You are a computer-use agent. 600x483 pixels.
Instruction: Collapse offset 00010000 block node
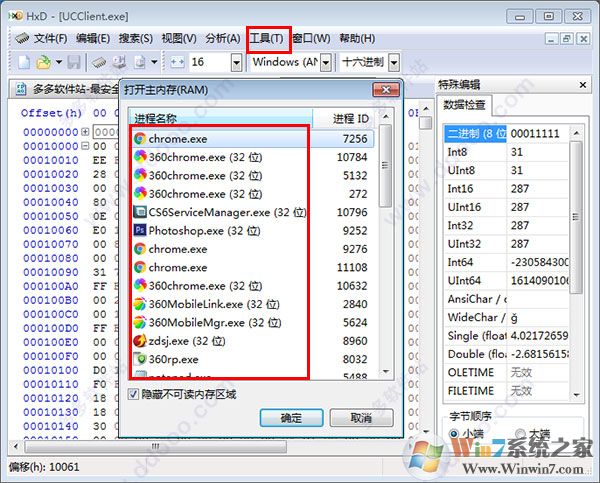(85, 146)
